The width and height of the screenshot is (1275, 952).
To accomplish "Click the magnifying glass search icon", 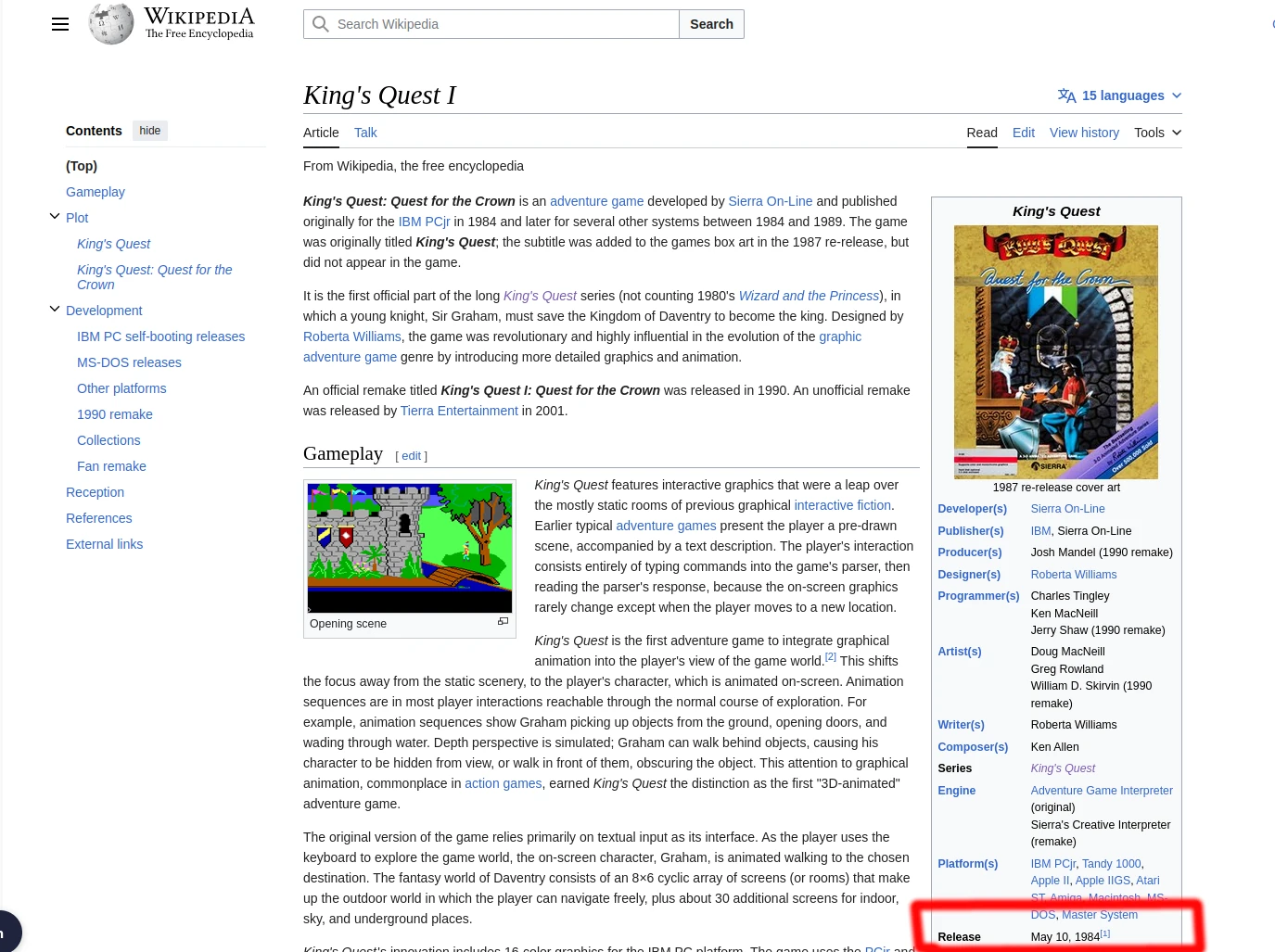I will (x=321, y=24).
